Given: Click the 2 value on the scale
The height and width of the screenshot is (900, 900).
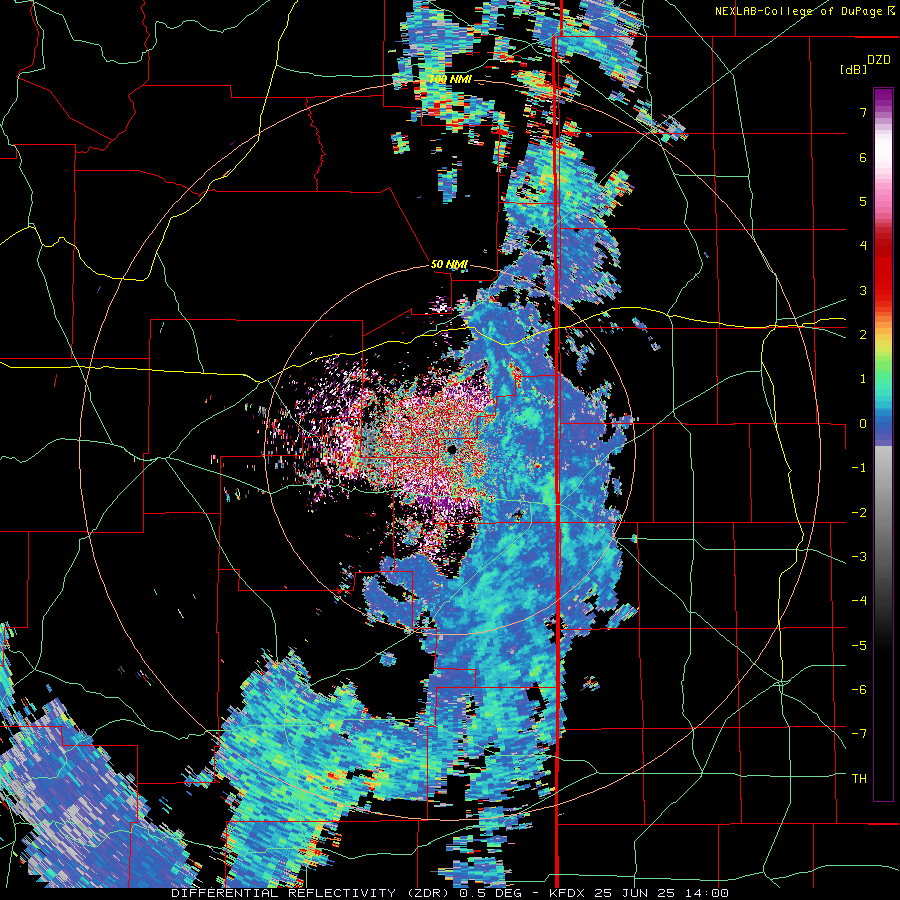Looking at the screenshot, I should pyautogui.click(x=863, y=335).
